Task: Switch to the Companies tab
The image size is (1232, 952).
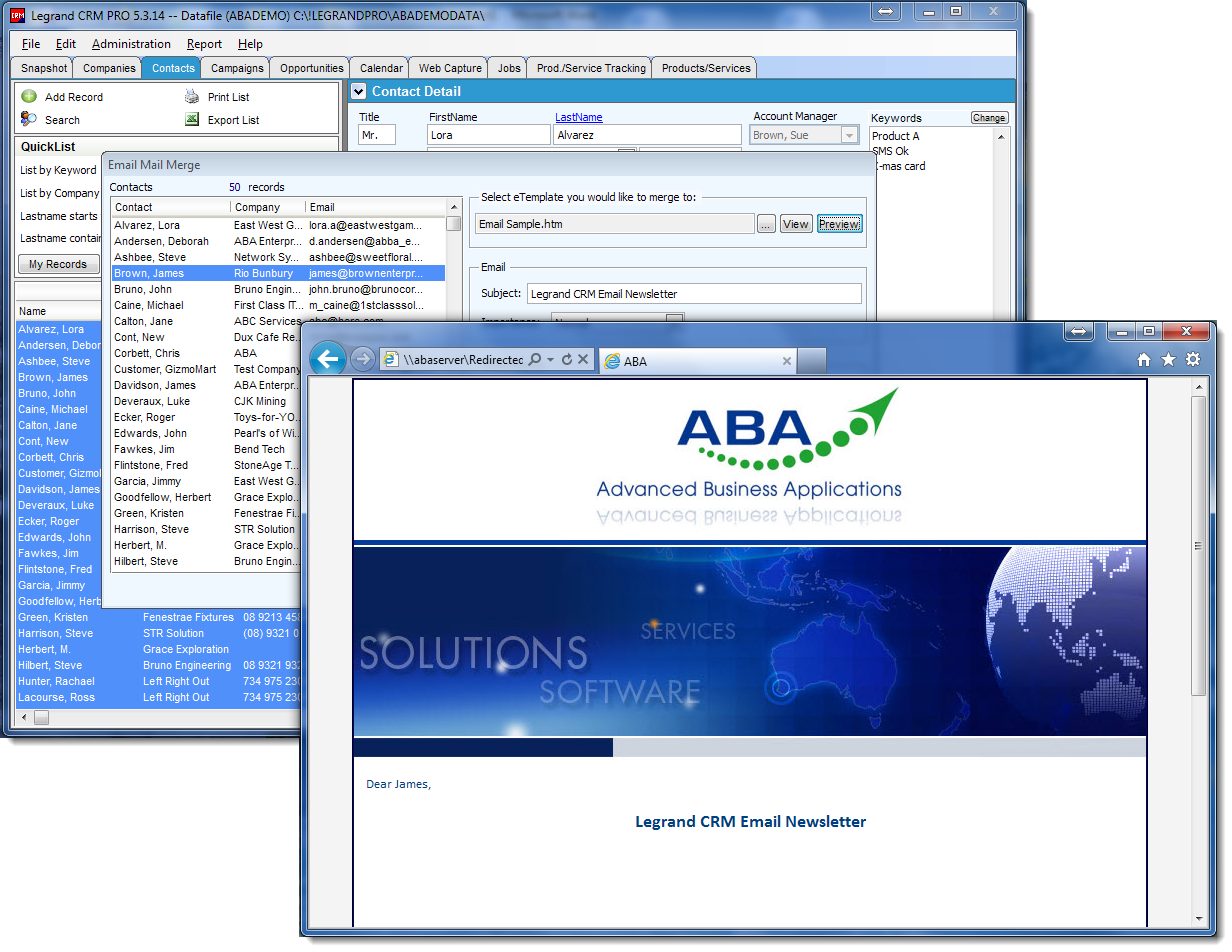Action: point(109,68)
